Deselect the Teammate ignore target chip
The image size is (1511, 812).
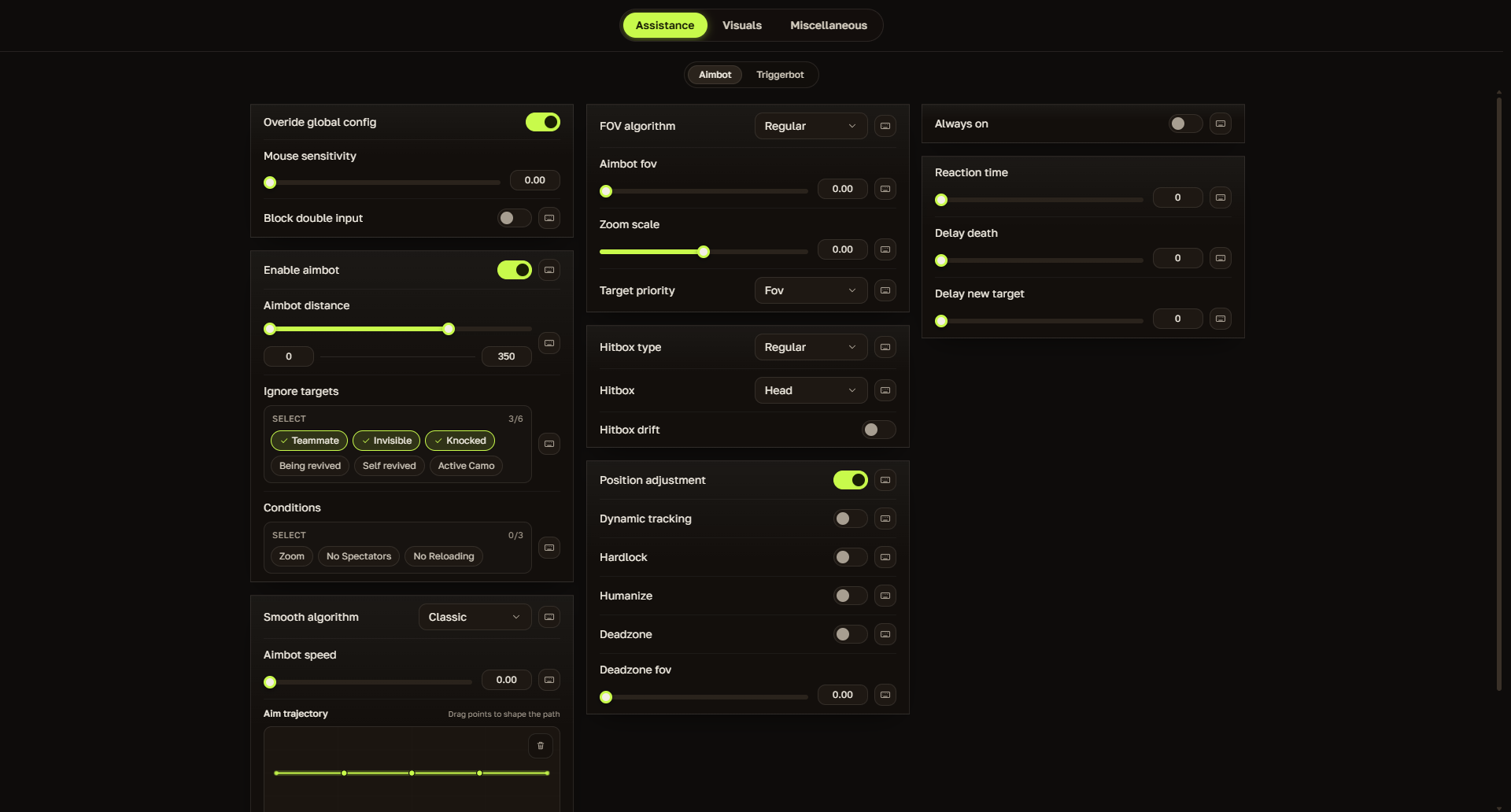(309, 441)
